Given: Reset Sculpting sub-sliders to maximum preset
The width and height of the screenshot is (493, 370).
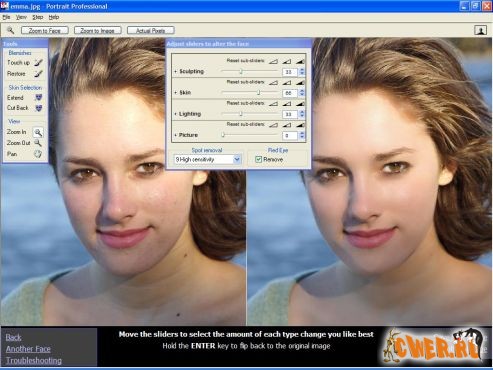Looking at the screenshot, I should pos(300,61).
